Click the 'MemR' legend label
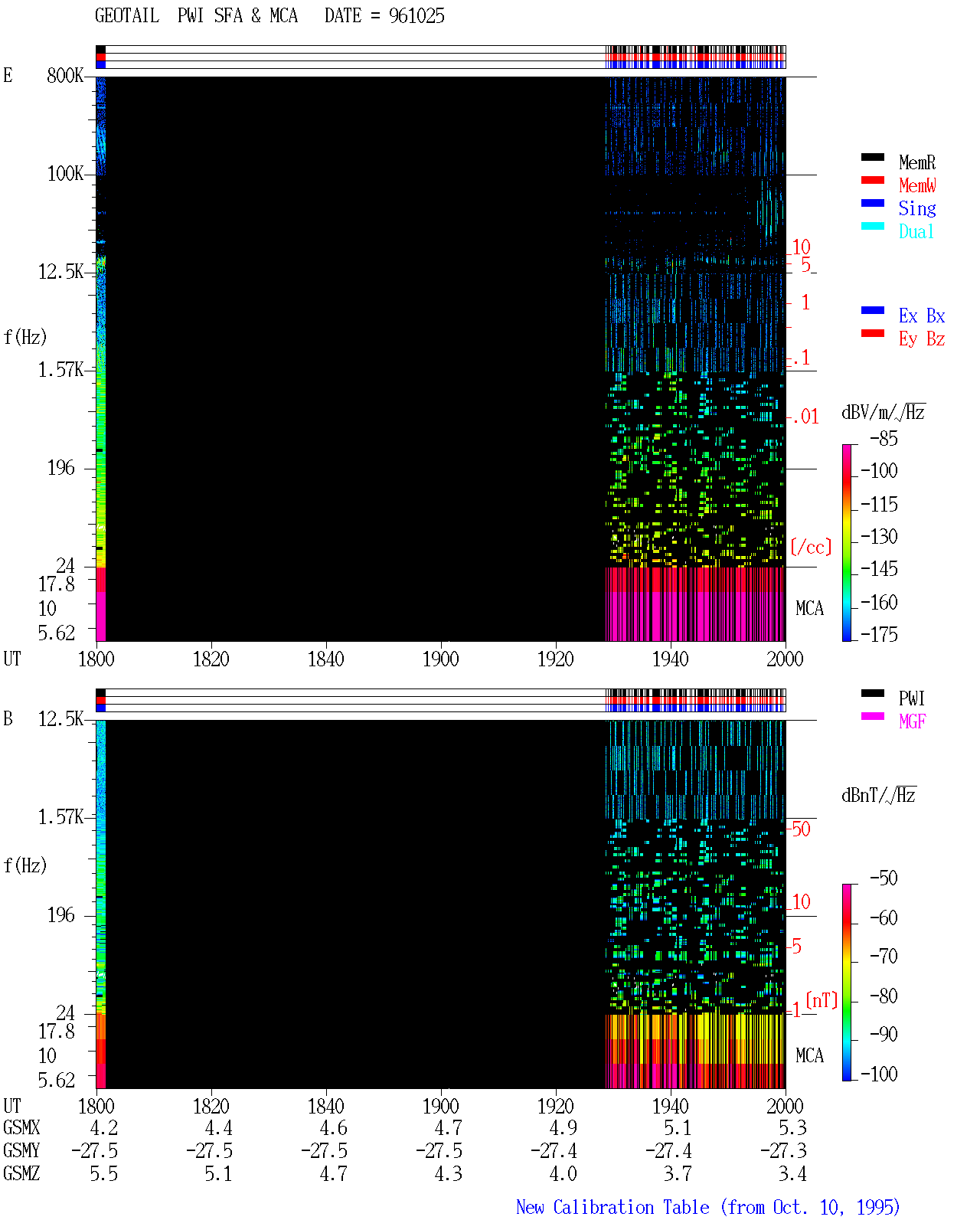Screen dimensions: 980x1220 (917, 162)
